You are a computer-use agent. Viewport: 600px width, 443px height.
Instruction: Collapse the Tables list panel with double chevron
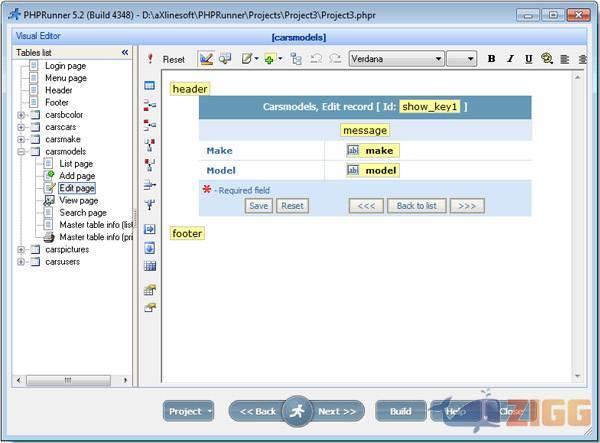coord(125,52)
